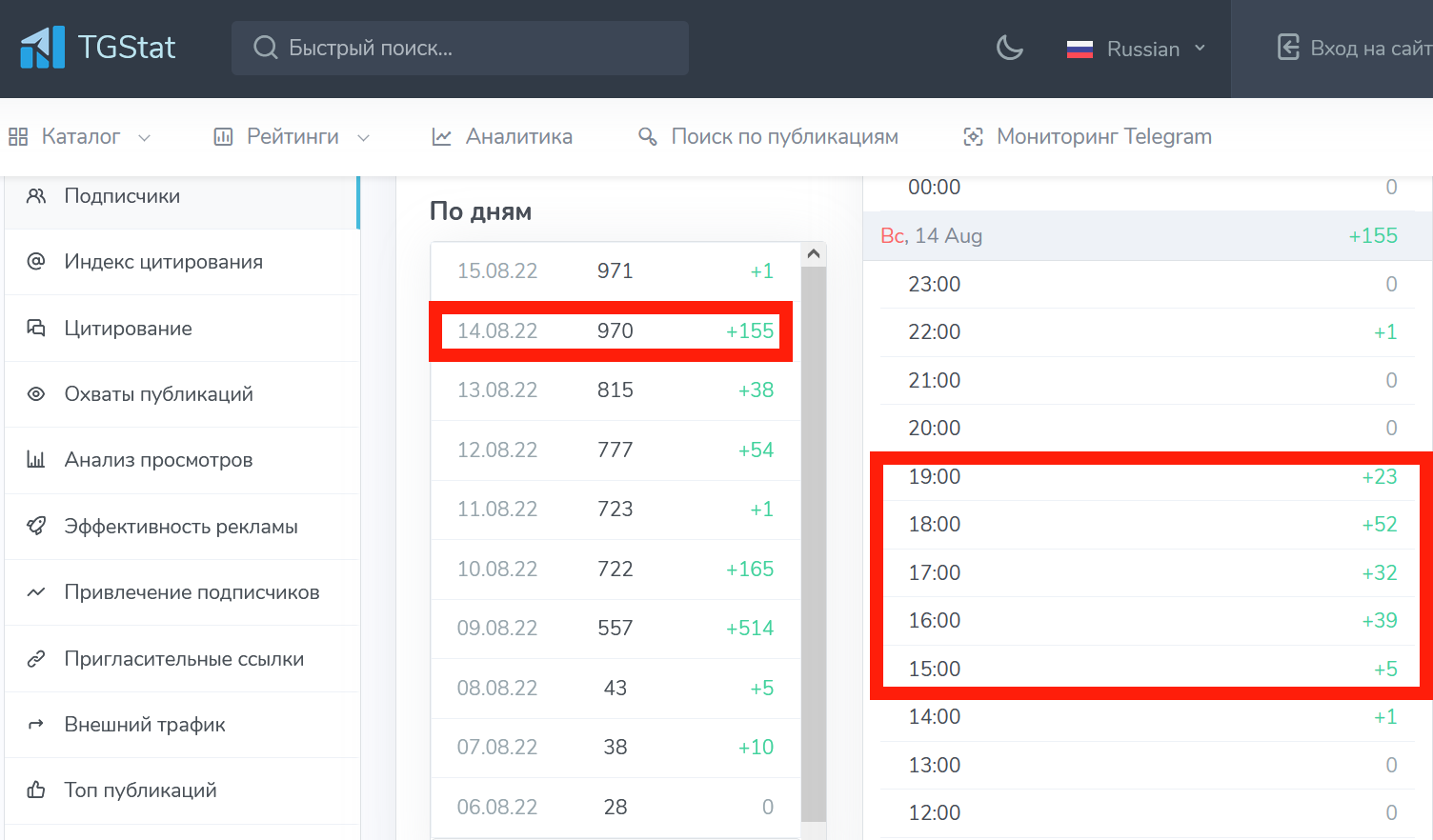Toggle dark mode with the moon icon
The image size is (1433, 840).
pos(1009,48)
